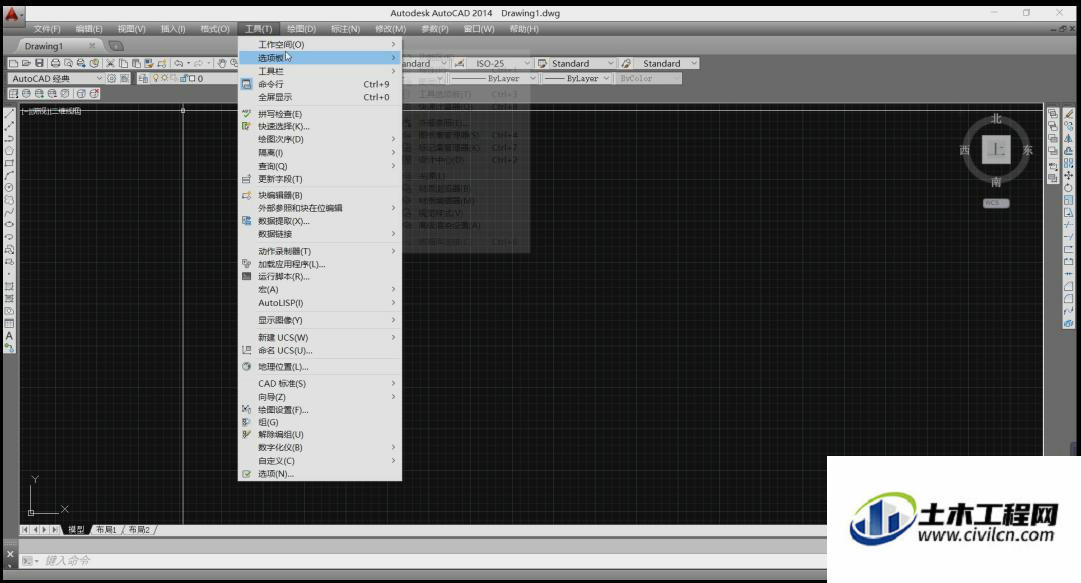The height and width of the screenshot is (583, 1081).
Task: Save the drawing with the floppy icon
Action: point(39,63)
